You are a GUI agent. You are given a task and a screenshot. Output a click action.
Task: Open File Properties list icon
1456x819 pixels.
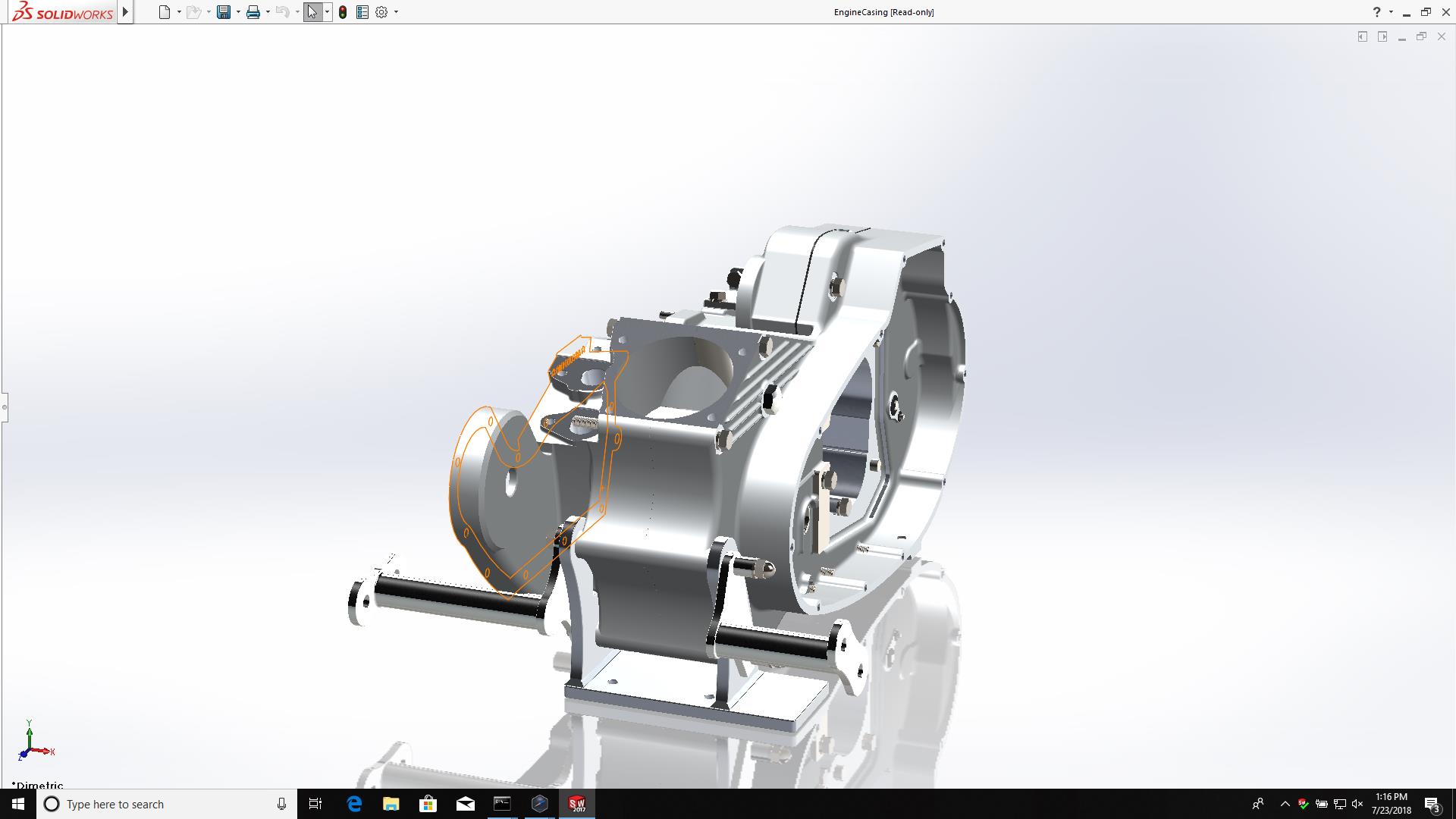click(362, 12)
